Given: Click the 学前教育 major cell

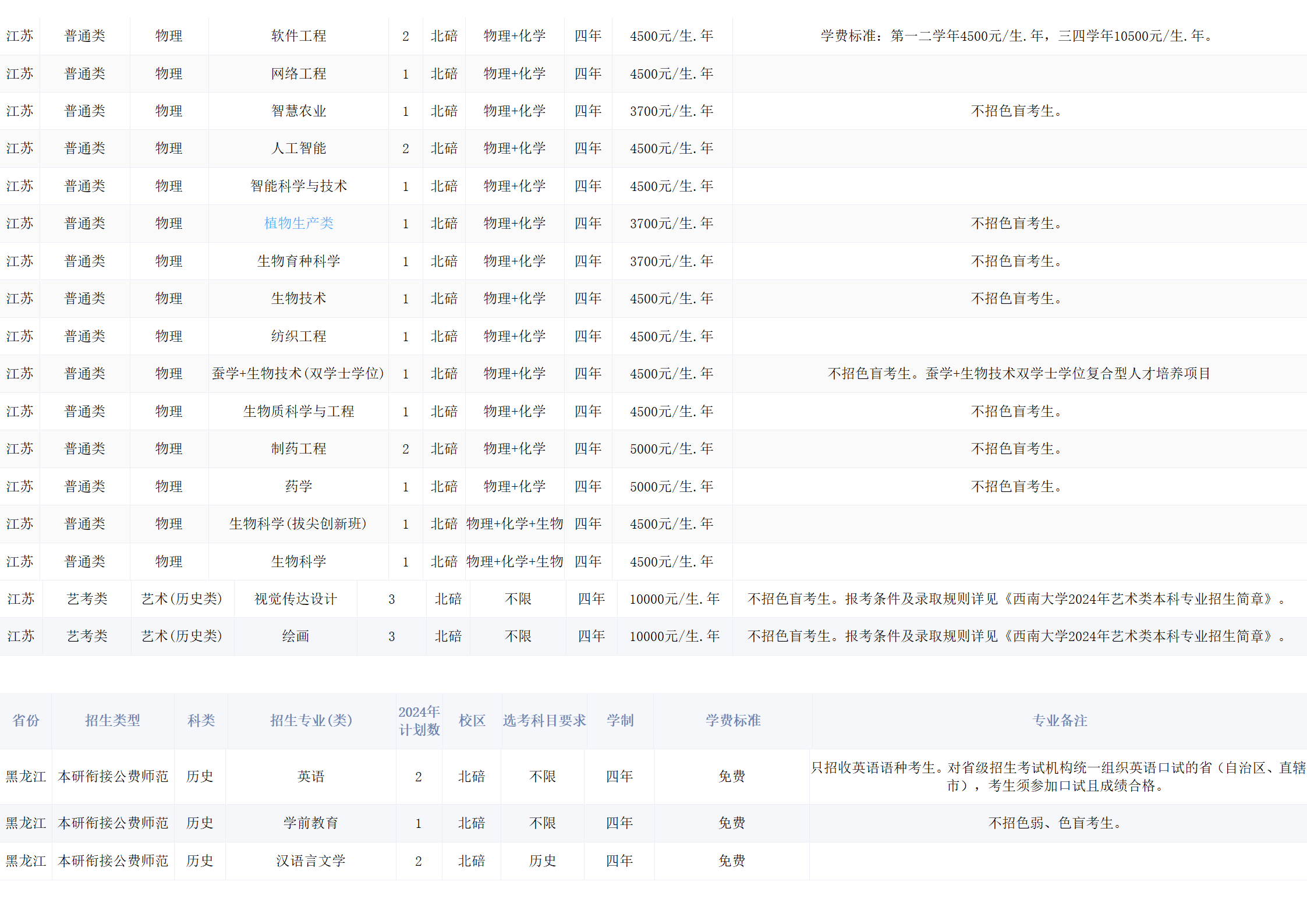Looking at the screenshot, I should pos(310,823).
